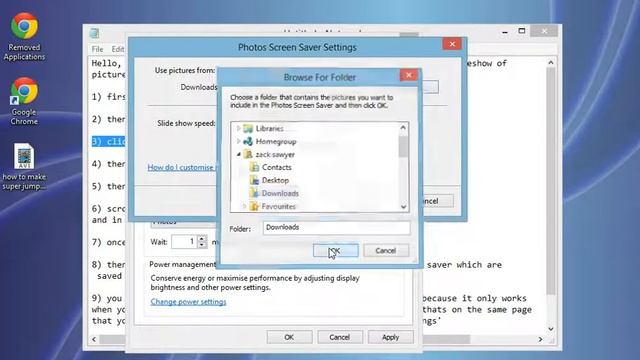Select the zack sawyer user folder icon
The width and height of the screenshot is (640, 360).
point(248,154)
